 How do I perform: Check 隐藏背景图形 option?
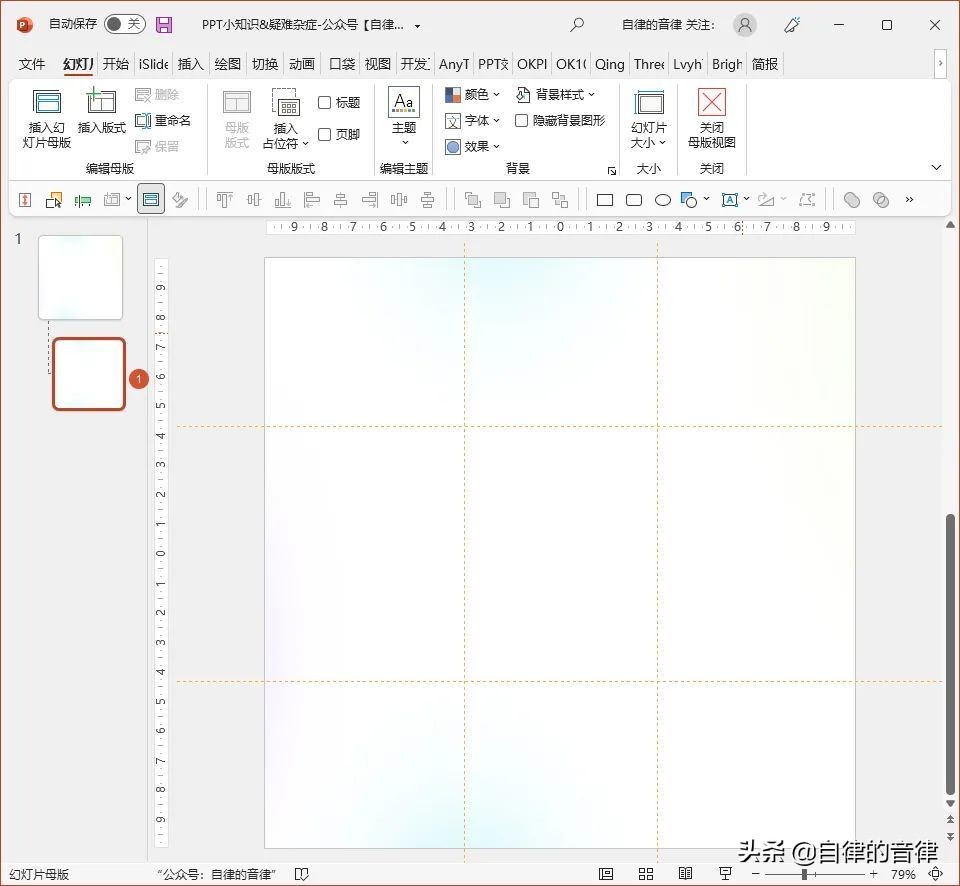click(x=522, y=120)
